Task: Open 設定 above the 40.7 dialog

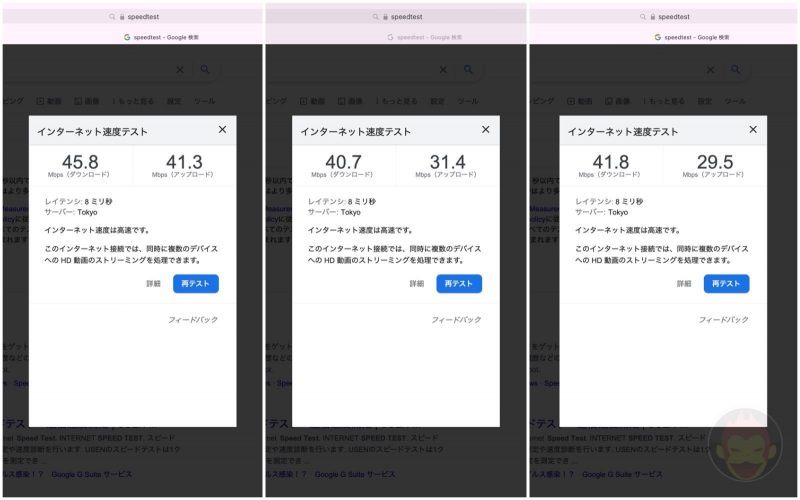Action: 437,101
